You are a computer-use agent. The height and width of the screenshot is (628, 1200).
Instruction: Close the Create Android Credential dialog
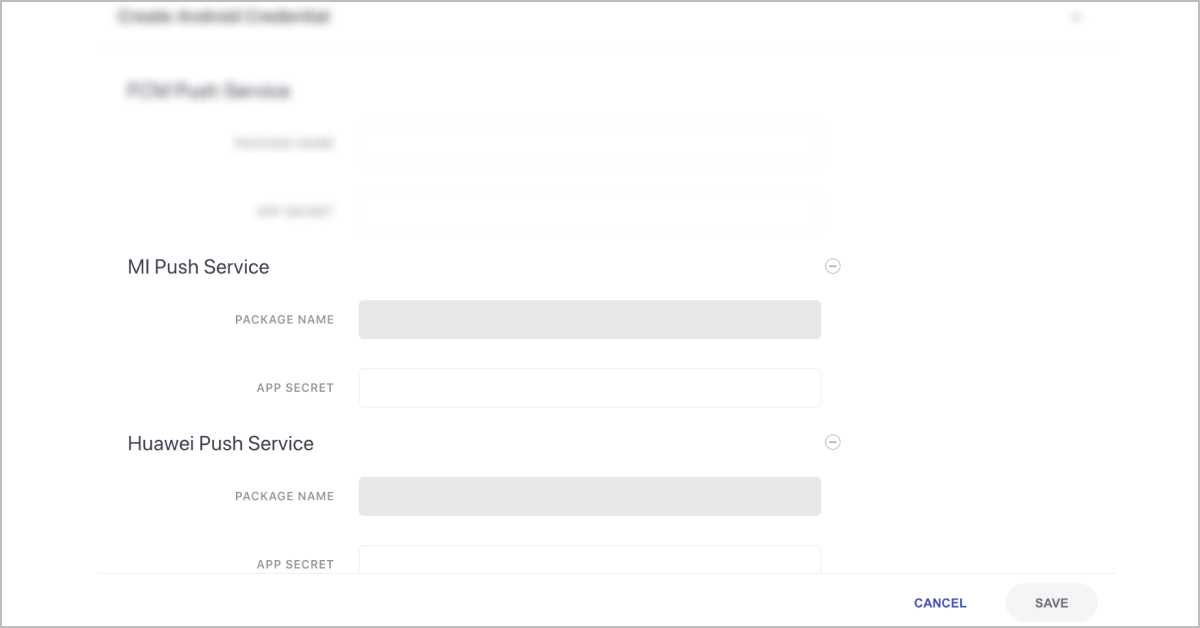1076,17
